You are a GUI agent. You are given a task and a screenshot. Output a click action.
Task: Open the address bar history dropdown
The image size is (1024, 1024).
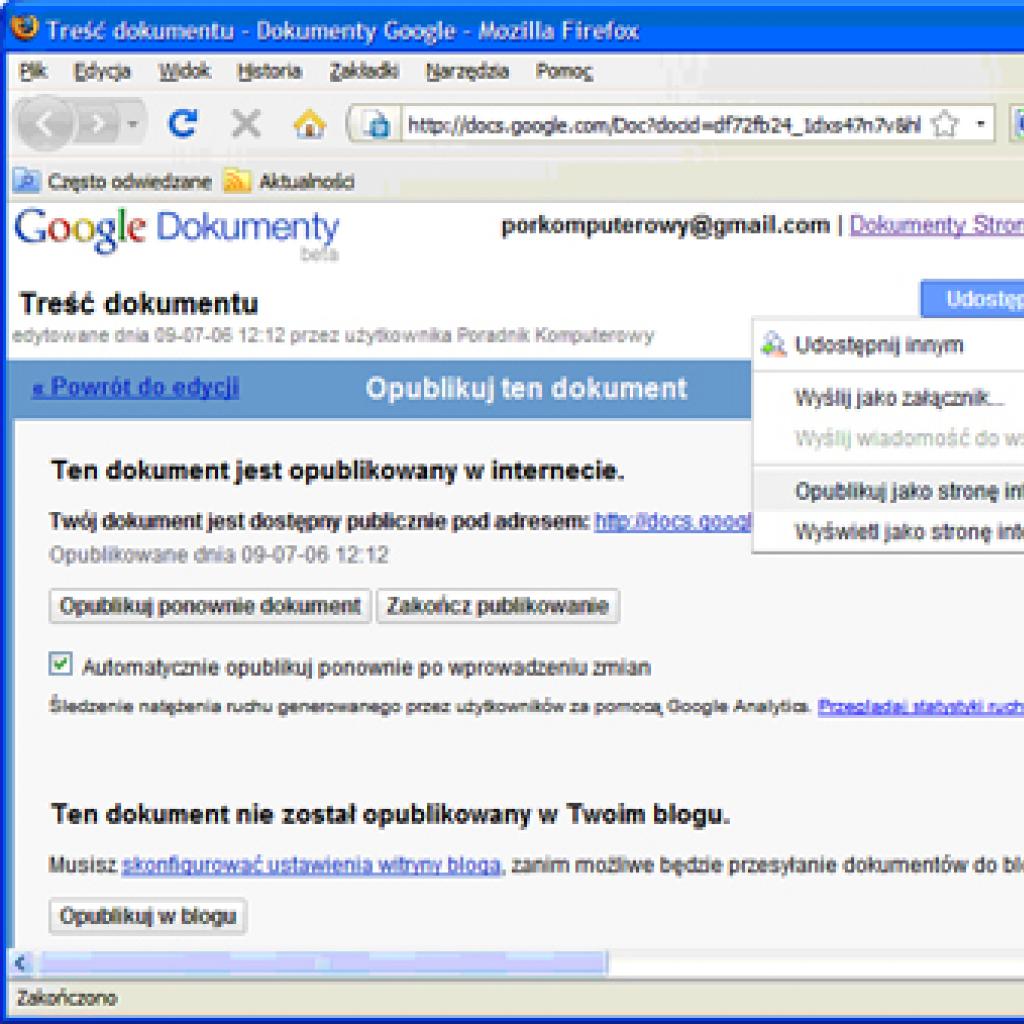click(x=980, y=124)
